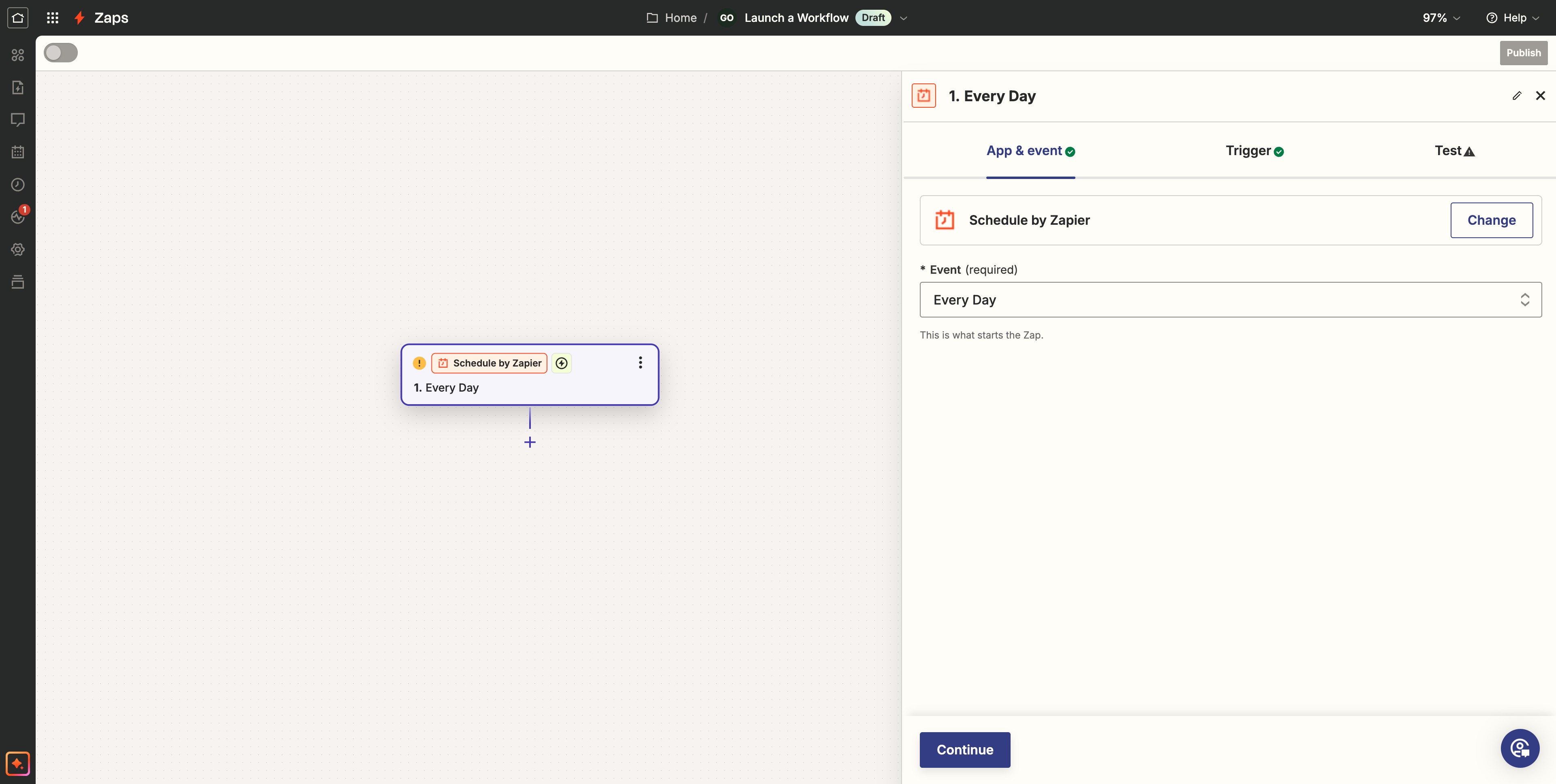Switch to the Trigger tab
1556x784 pixels.
[x=1255, y=151]
